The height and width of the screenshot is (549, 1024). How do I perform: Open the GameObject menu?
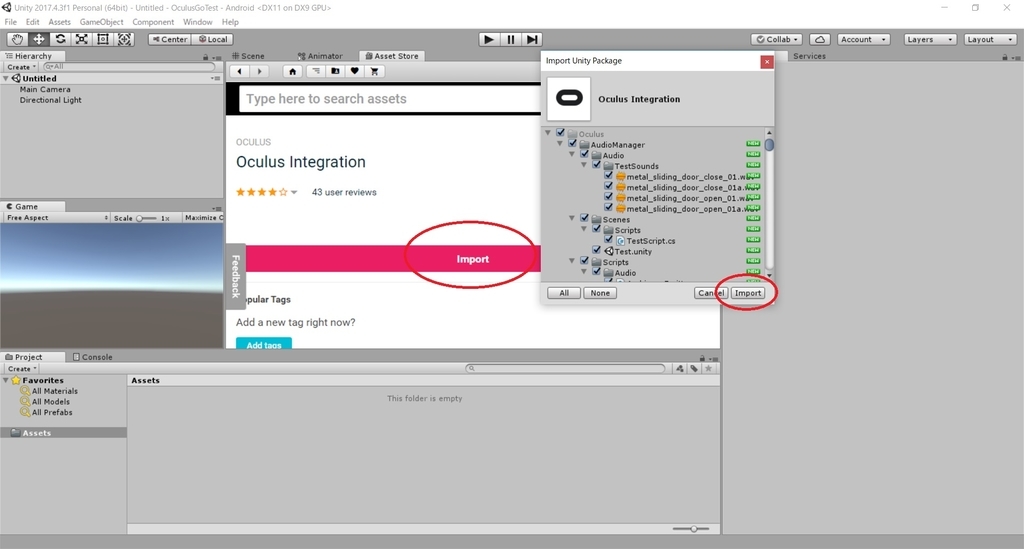point(101,22)
